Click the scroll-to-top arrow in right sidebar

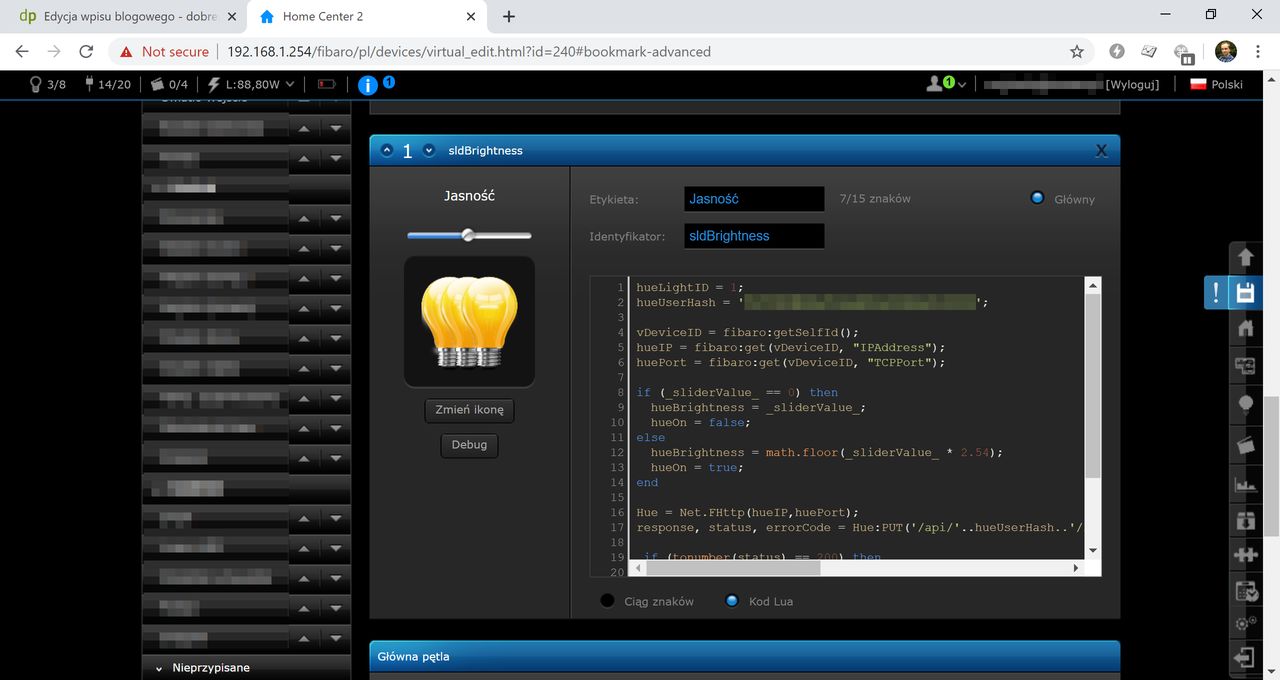[x=1245, y=257]
